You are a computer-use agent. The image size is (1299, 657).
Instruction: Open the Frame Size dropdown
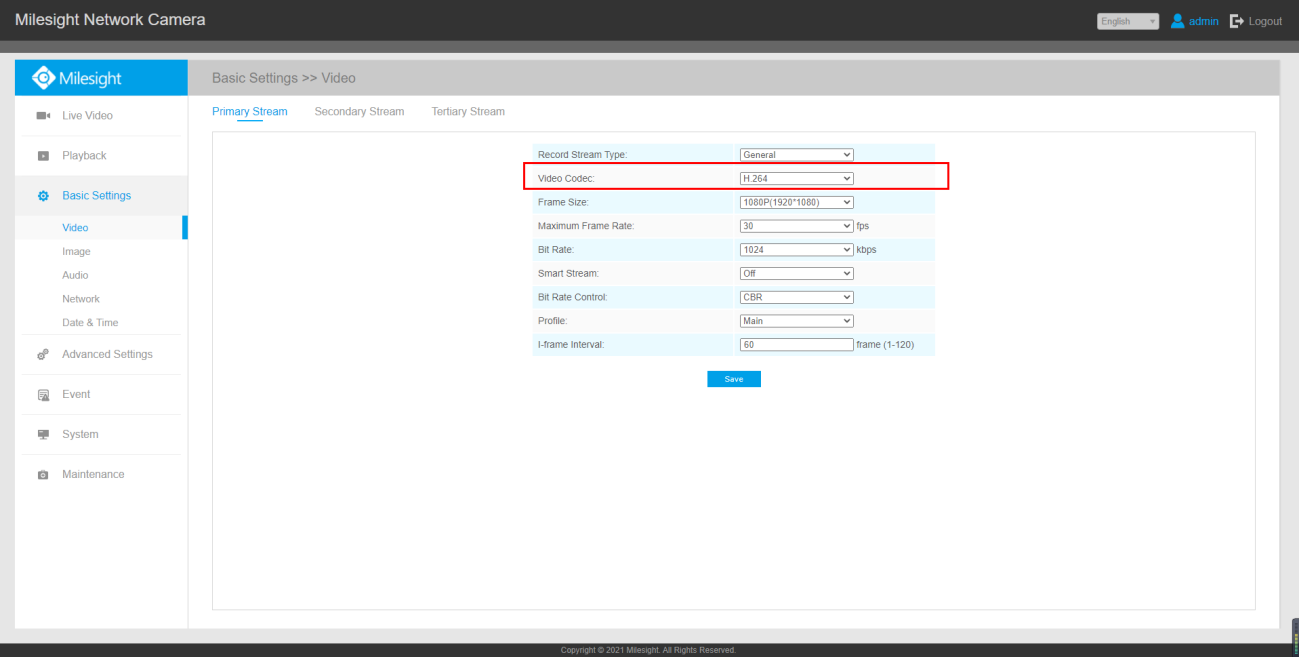tap(796, 202)
